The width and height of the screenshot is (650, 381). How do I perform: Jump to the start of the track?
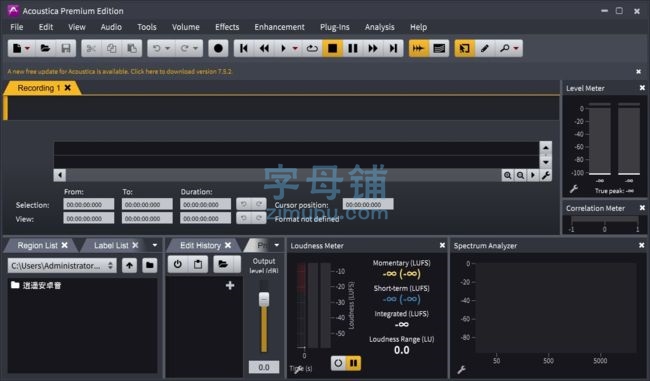point(244,49)
